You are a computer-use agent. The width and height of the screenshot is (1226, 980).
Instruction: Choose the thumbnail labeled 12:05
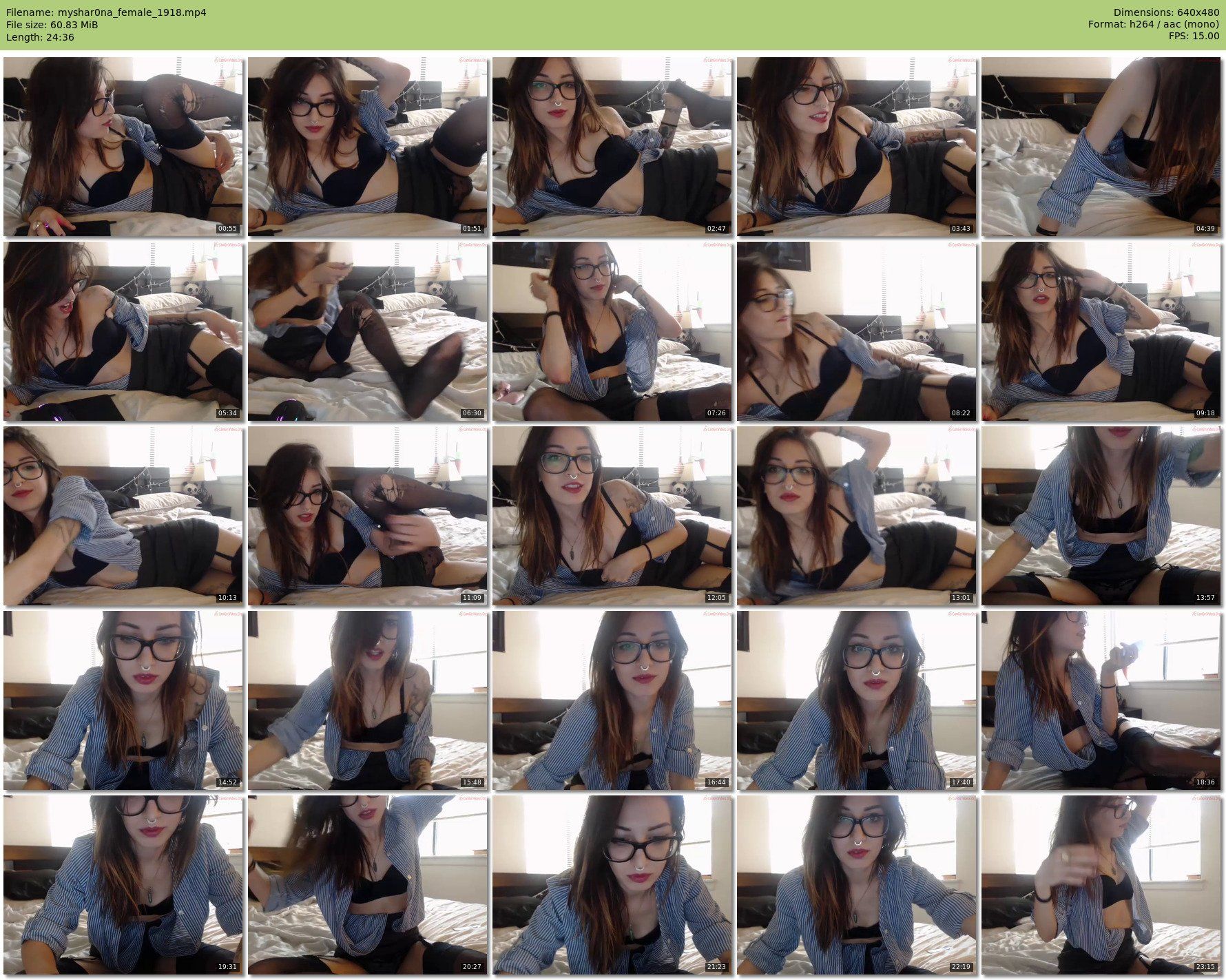612,516
